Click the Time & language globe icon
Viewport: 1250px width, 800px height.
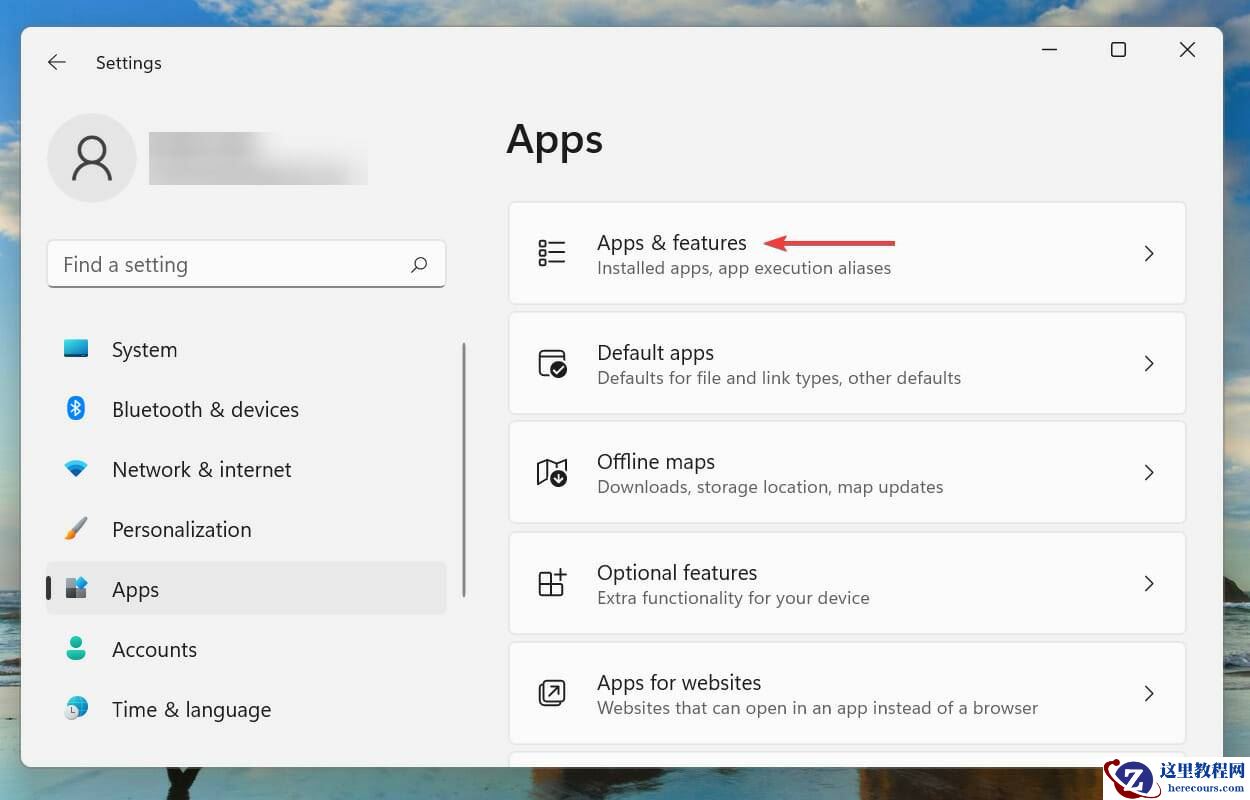point(76,709)
